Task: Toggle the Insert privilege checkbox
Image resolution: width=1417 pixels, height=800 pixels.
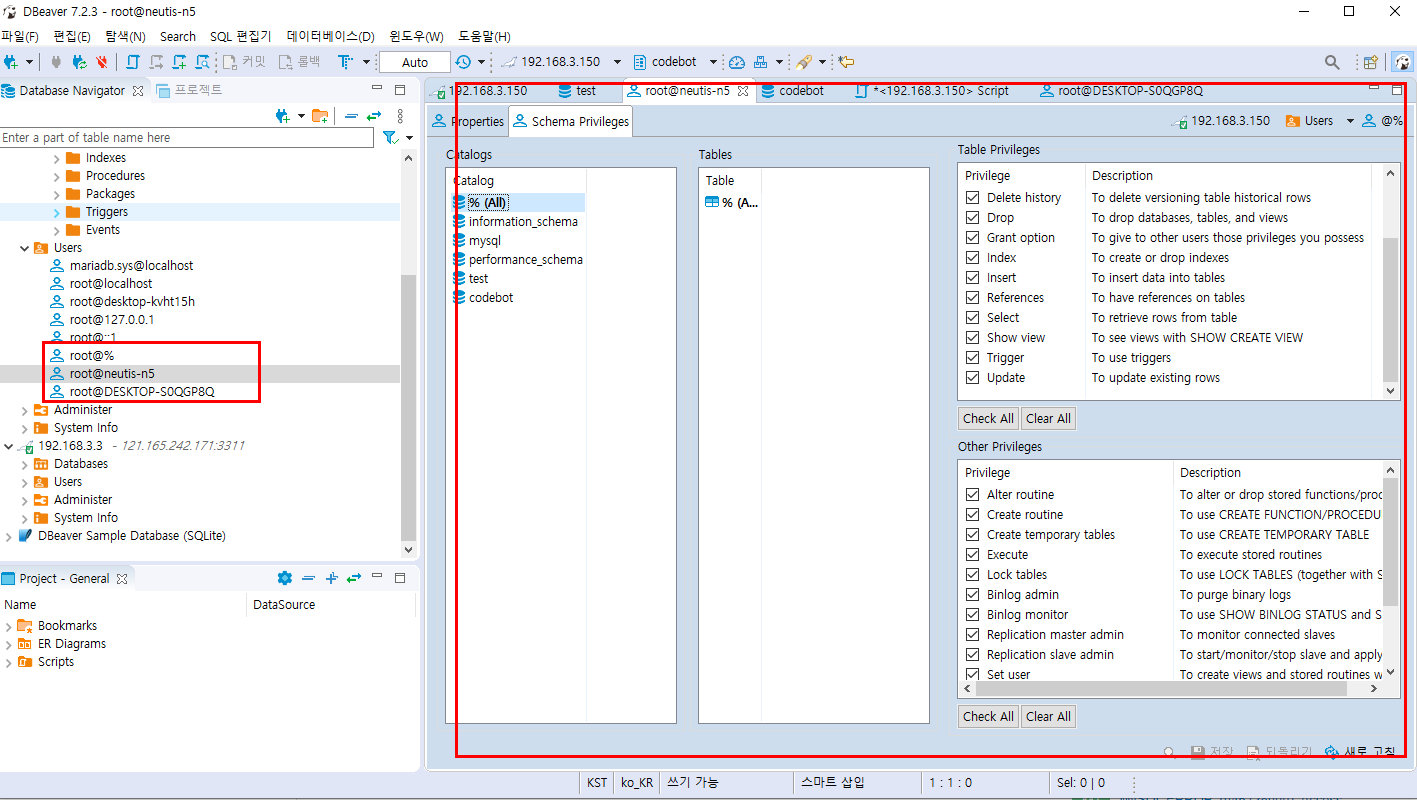Action: pos(972,278)
